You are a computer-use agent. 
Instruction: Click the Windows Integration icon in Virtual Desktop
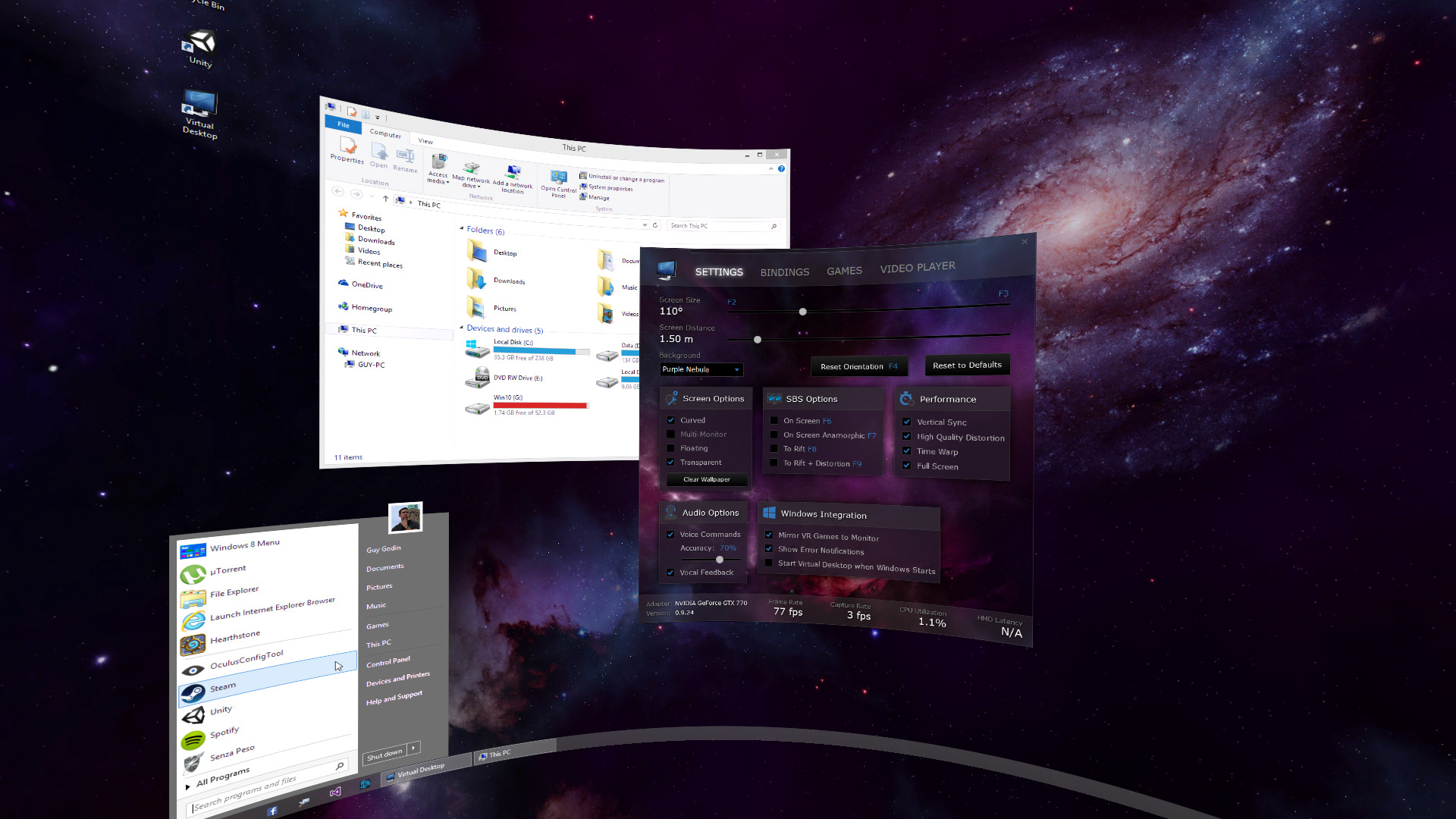[x=770, y=514]
